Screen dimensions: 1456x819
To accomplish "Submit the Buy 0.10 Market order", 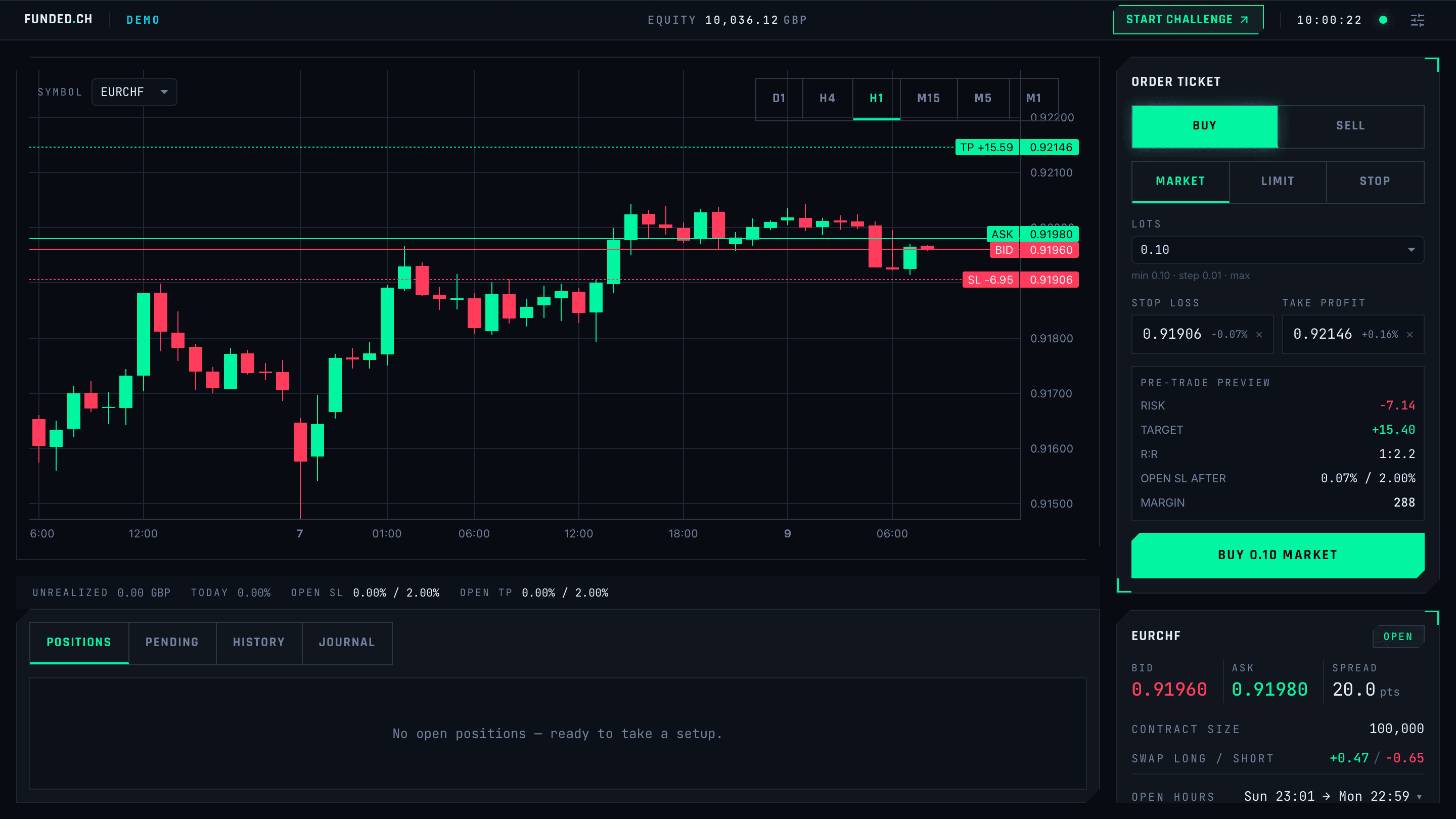I will (x=1278, y=556).
